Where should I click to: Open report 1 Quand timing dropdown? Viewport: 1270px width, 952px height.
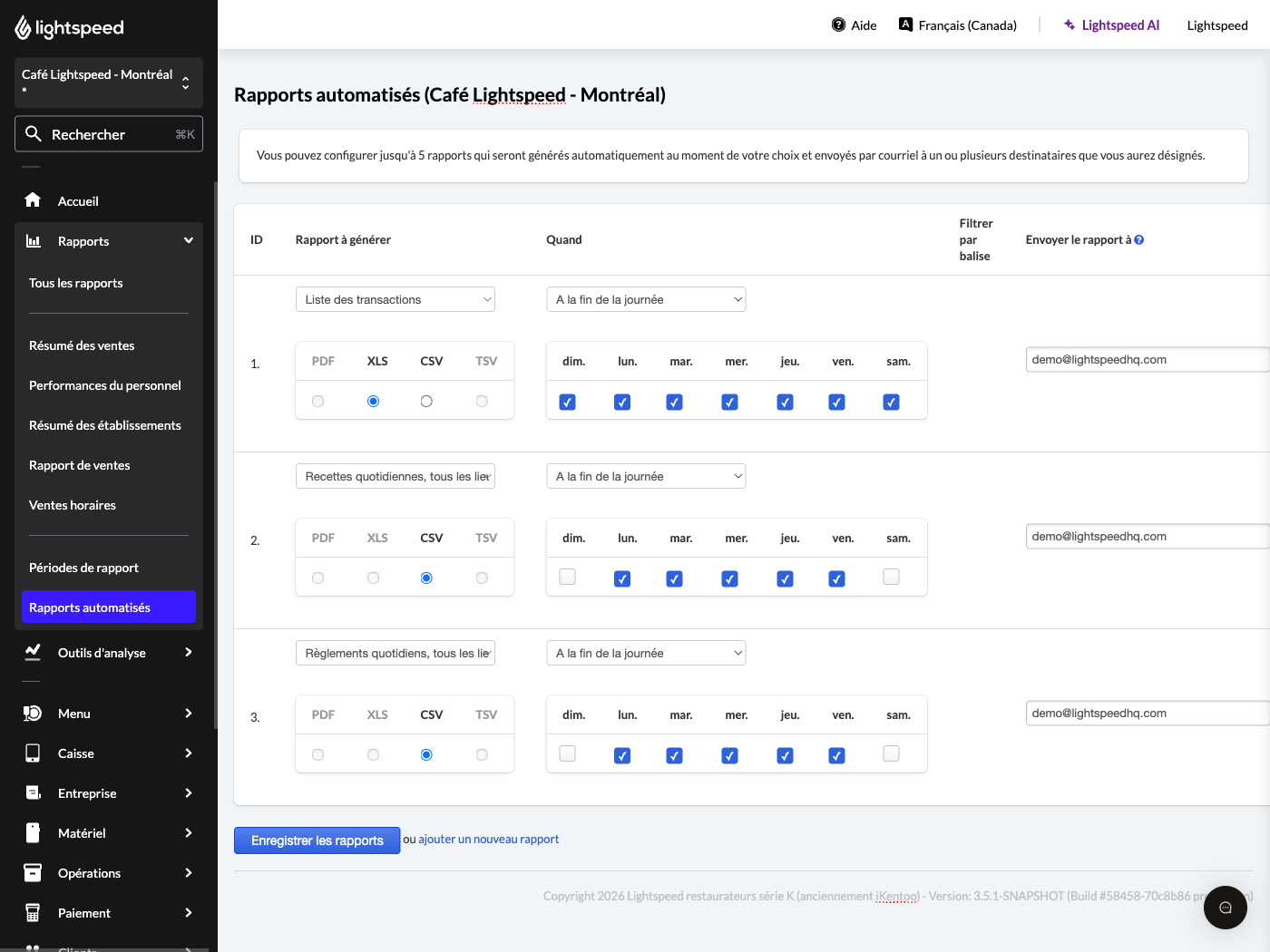(646, 299)
